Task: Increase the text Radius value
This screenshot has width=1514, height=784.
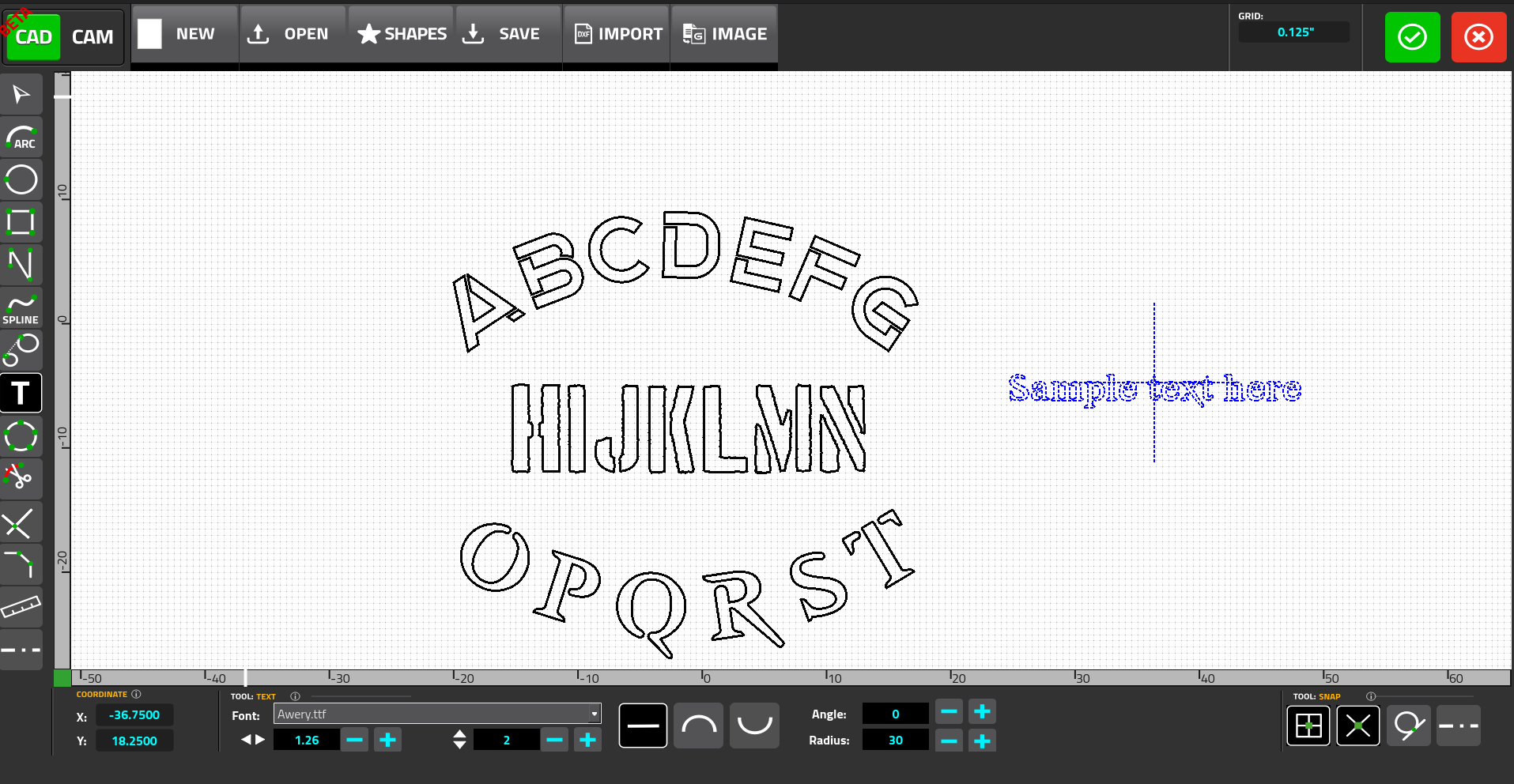Action: [x=982, y=741]
